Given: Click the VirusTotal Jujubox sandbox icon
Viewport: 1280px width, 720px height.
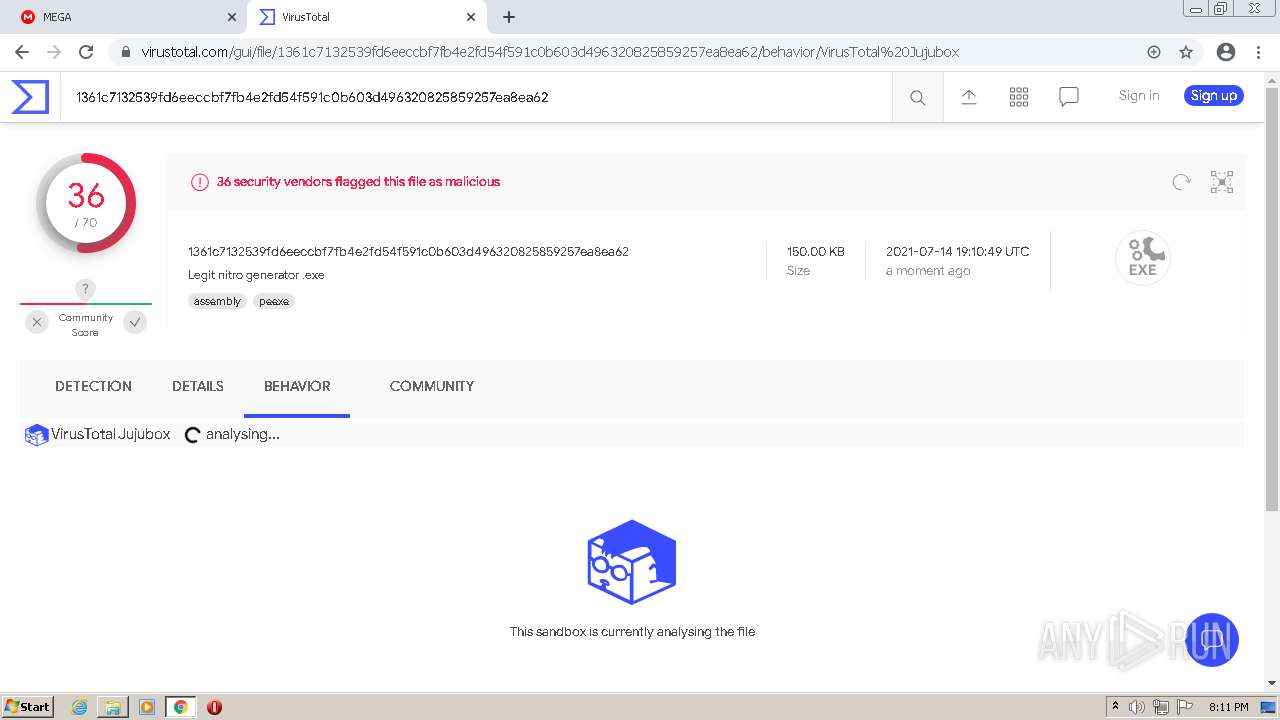Looking at the screenshot, I should click(x=37, y=435).
